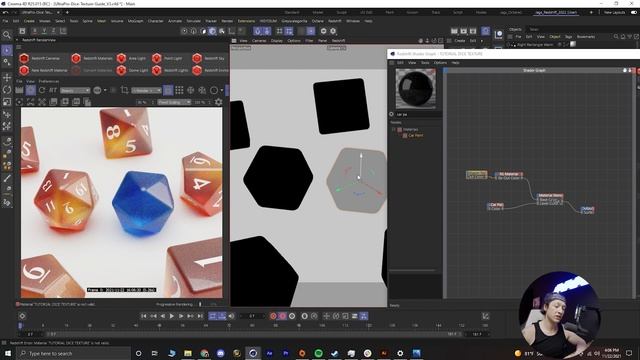The height and width of the screenshot is (360, 640).
Task: Collapse the Materials tree in Shader Graph
Action: tap(394, 129)
